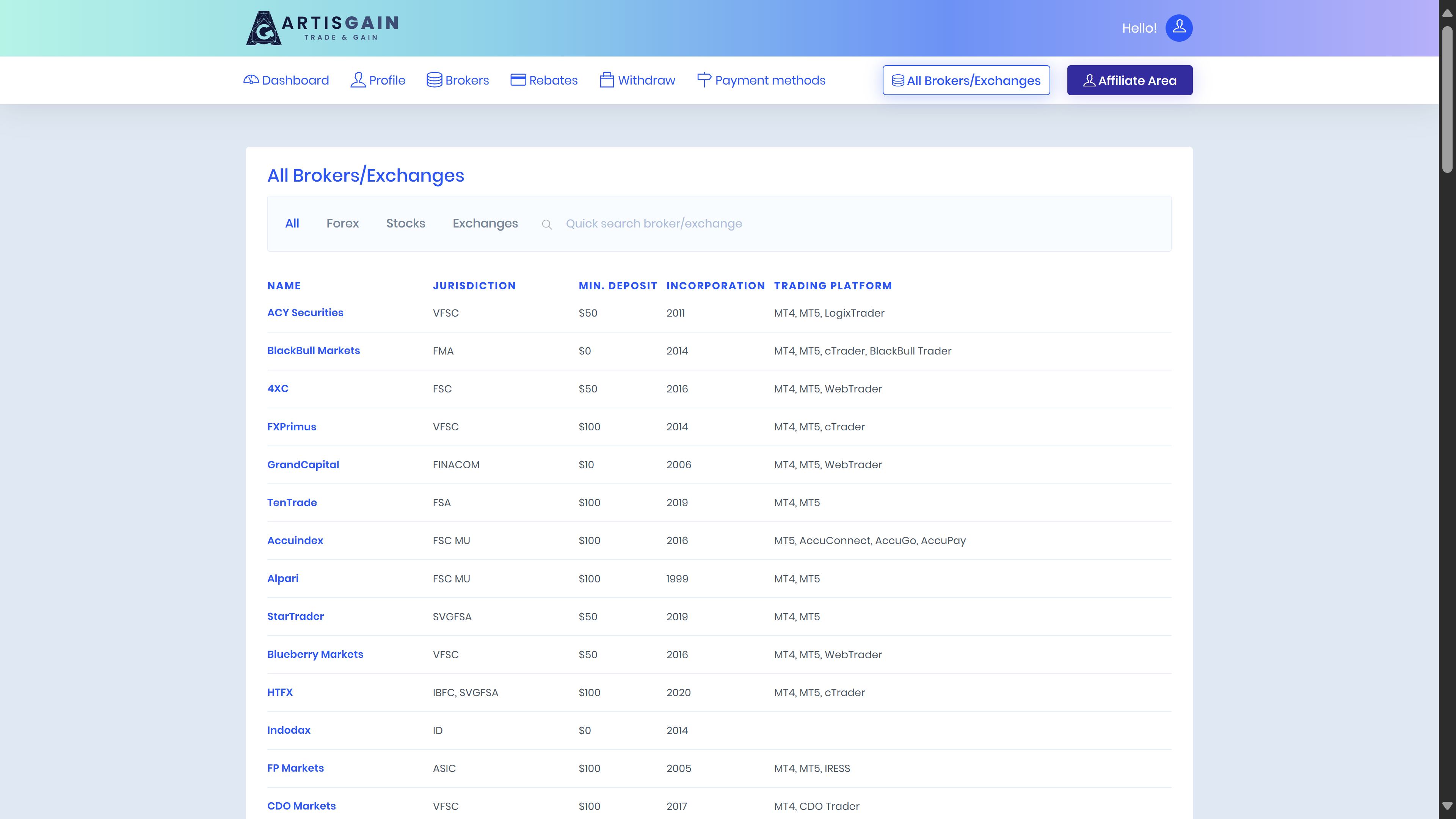The width and height of the screenshot is (1456, 819).
Task: Click the MT4, MT5, IRESS cell
Action: (x=812, y=768)
